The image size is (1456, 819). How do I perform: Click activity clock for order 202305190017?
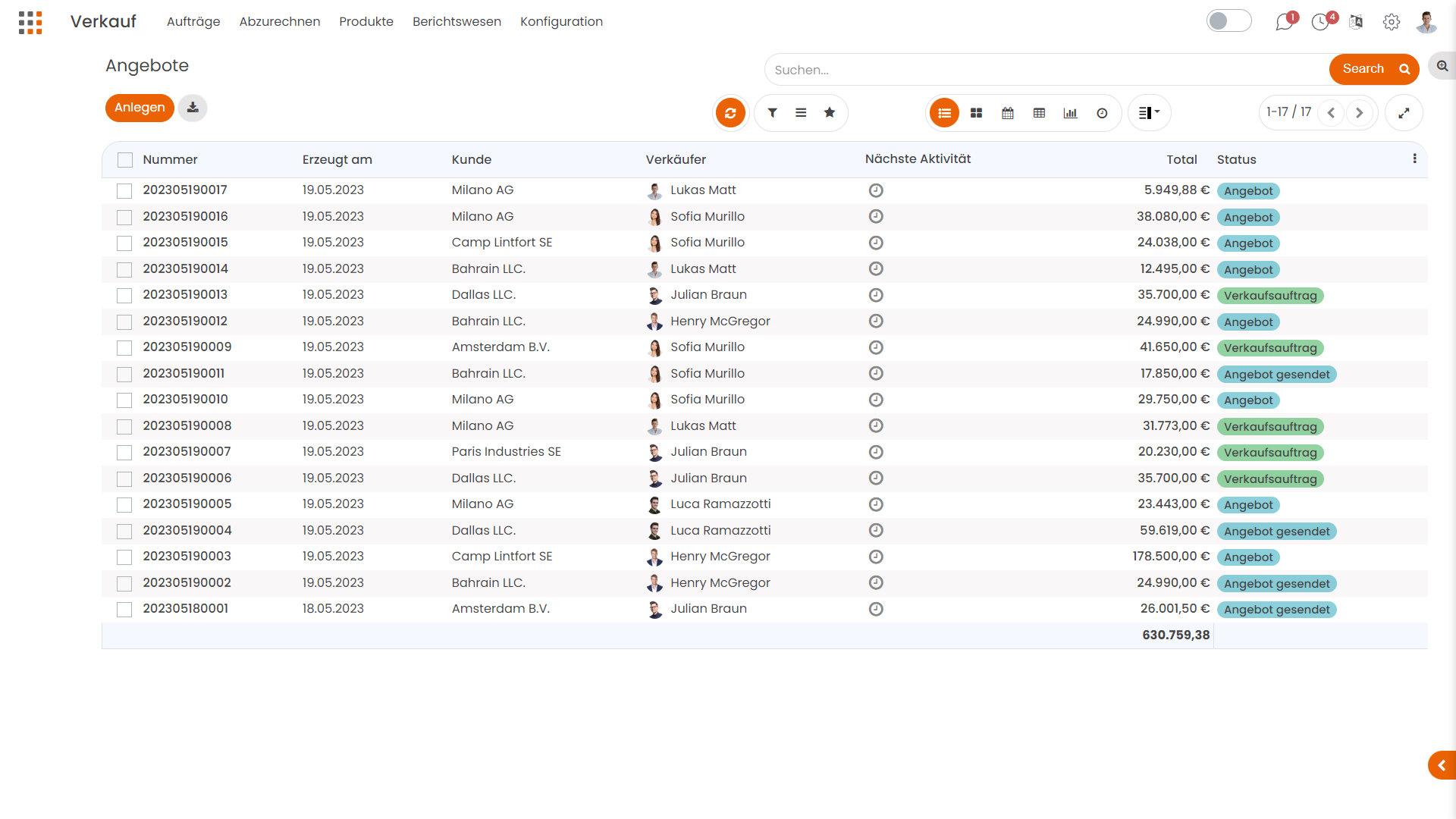pyautogui.click(x=876, y=190)
